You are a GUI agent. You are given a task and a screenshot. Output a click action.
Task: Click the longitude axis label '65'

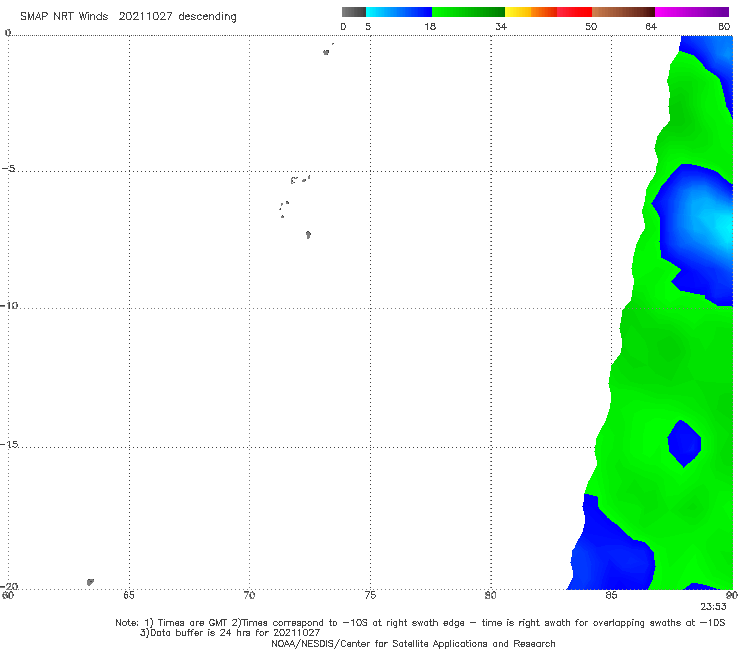[129, 595]
